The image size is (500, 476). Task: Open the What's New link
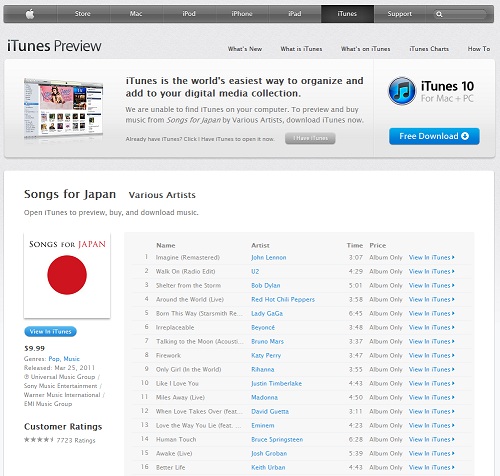pos(245,49)
